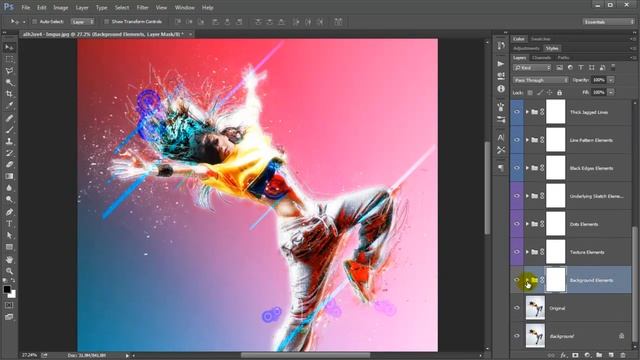
Task: Select the Eyedropper tool
Action: pos(9,105)
